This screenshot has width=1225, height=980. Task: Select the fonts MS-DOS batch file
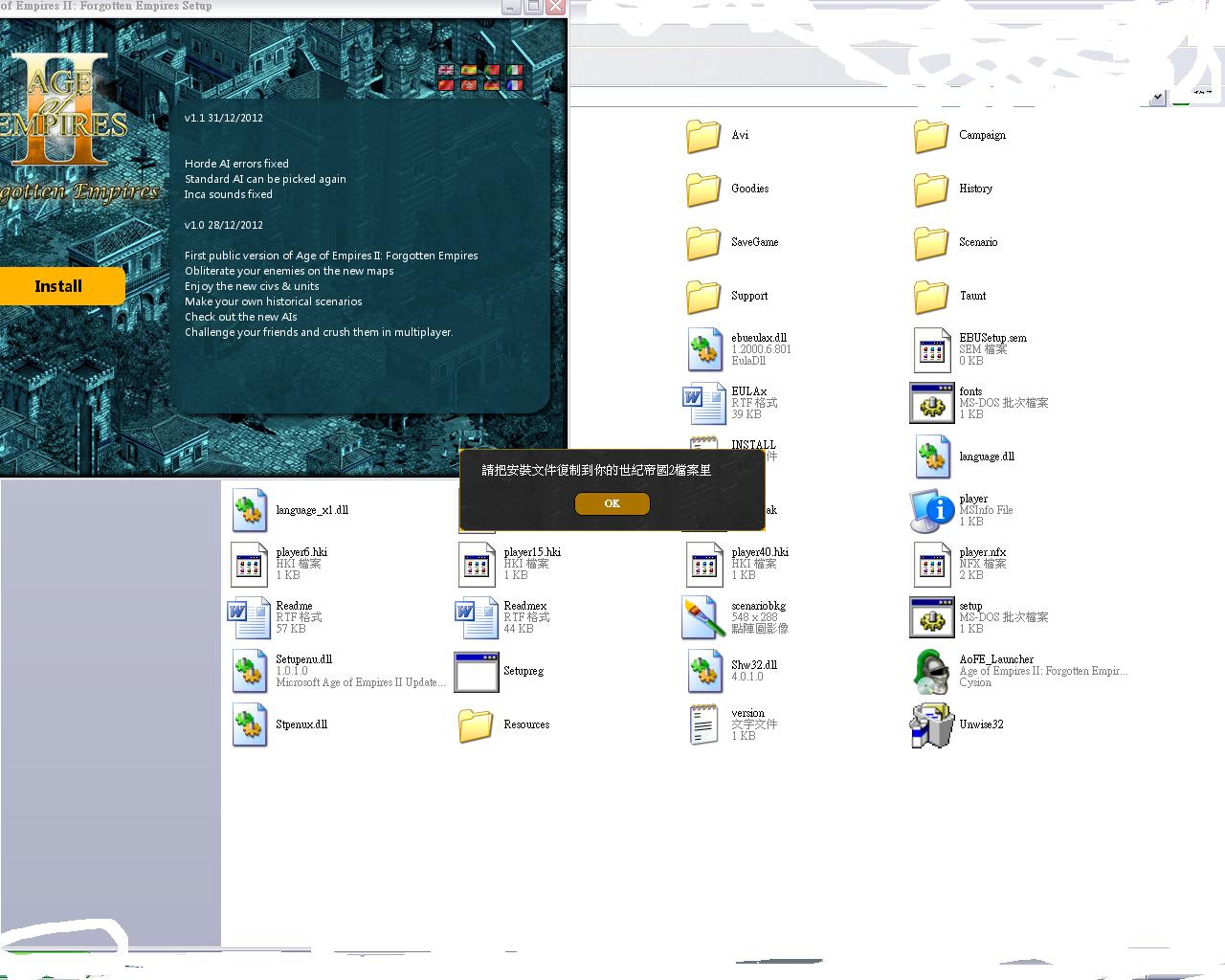(x=931, y=403)
